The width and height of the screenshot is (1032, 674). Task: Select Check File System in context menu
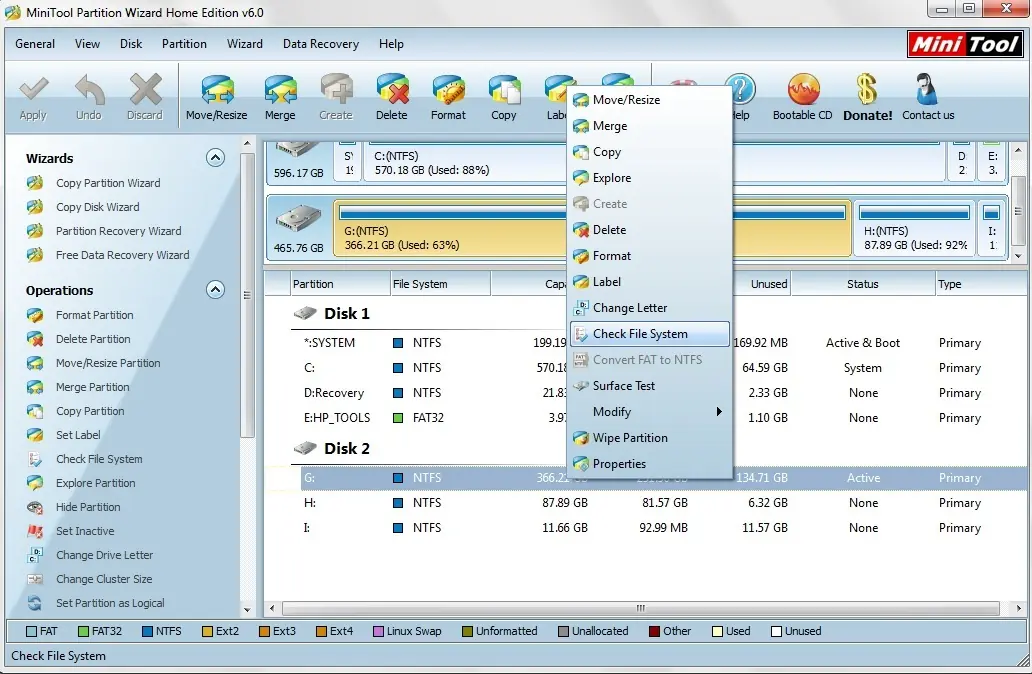(x=650, y=334)
